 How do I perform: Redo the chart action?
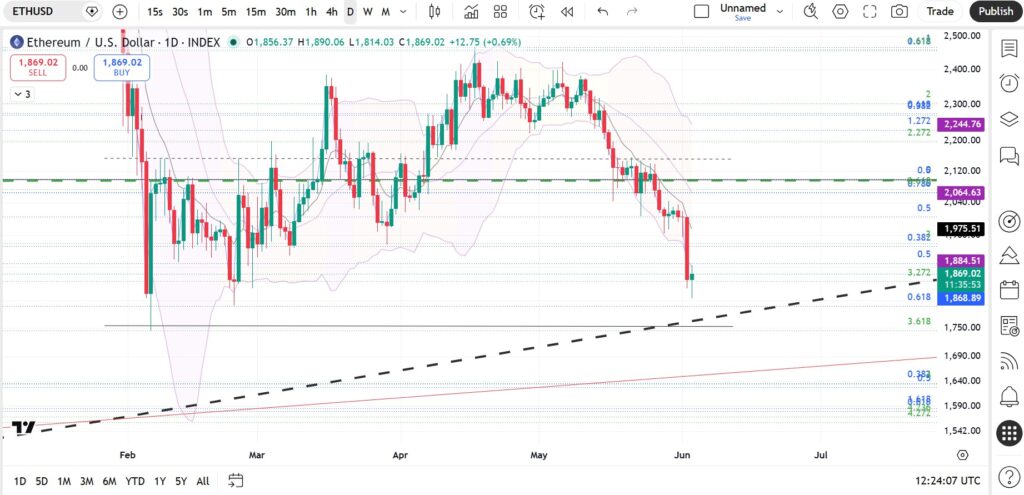coord(632,11)
